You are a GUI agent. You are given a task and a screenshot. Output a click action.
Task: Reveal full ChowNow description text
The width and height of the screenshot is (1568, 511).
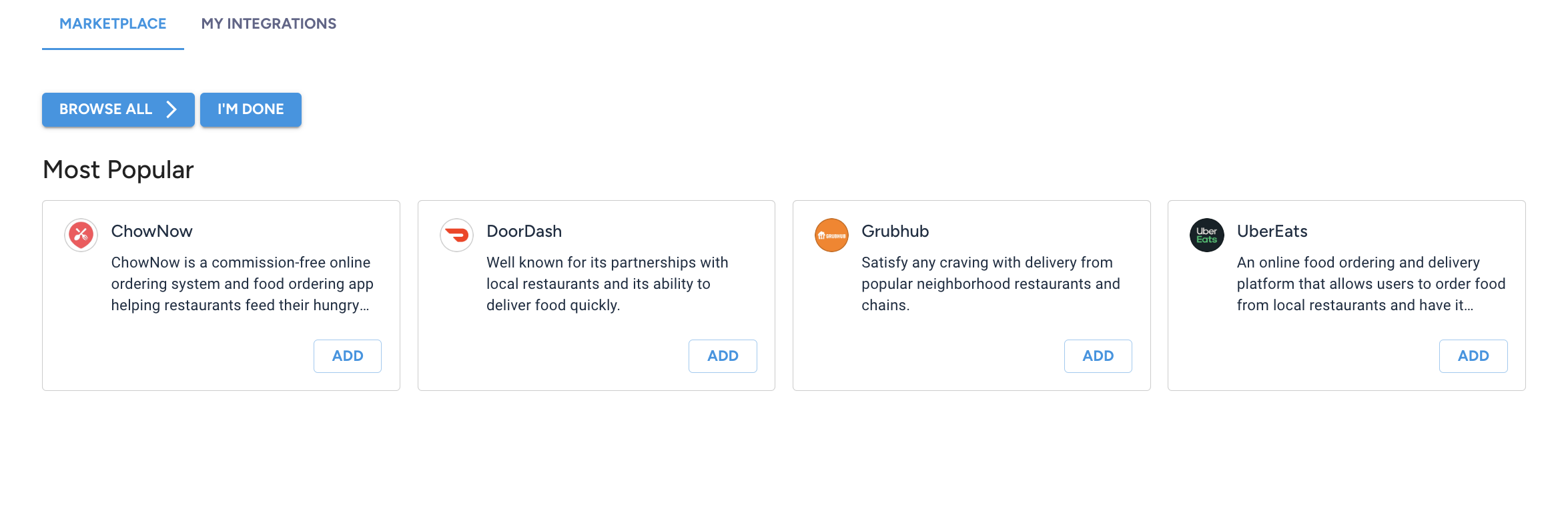(x=242, y=304)
